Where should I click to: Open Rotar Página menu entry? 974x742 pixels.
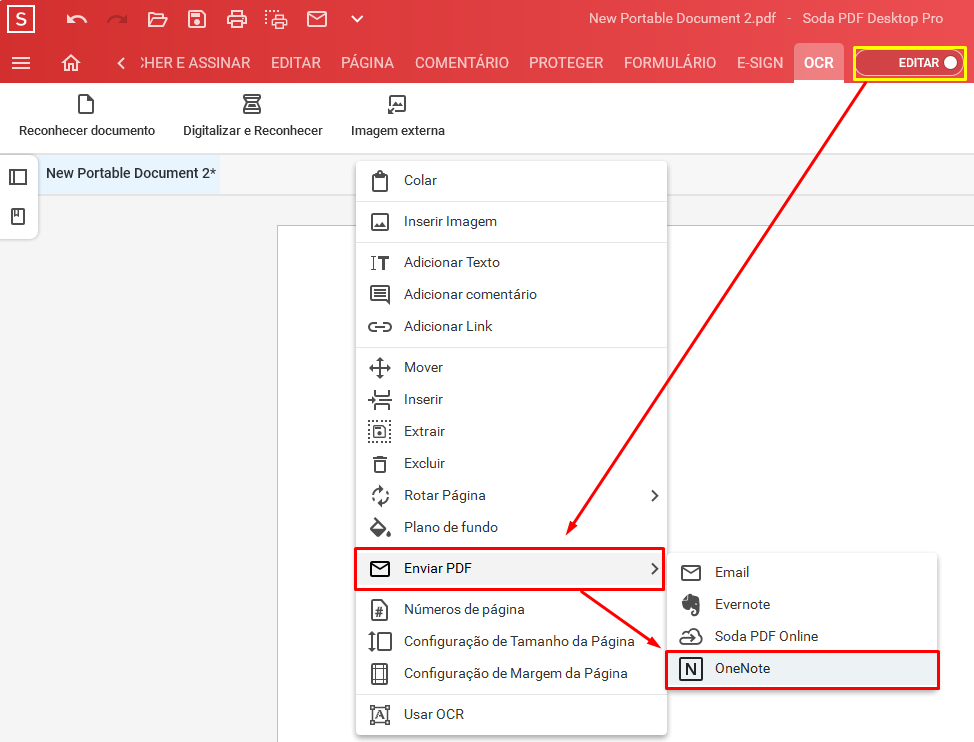511,495
